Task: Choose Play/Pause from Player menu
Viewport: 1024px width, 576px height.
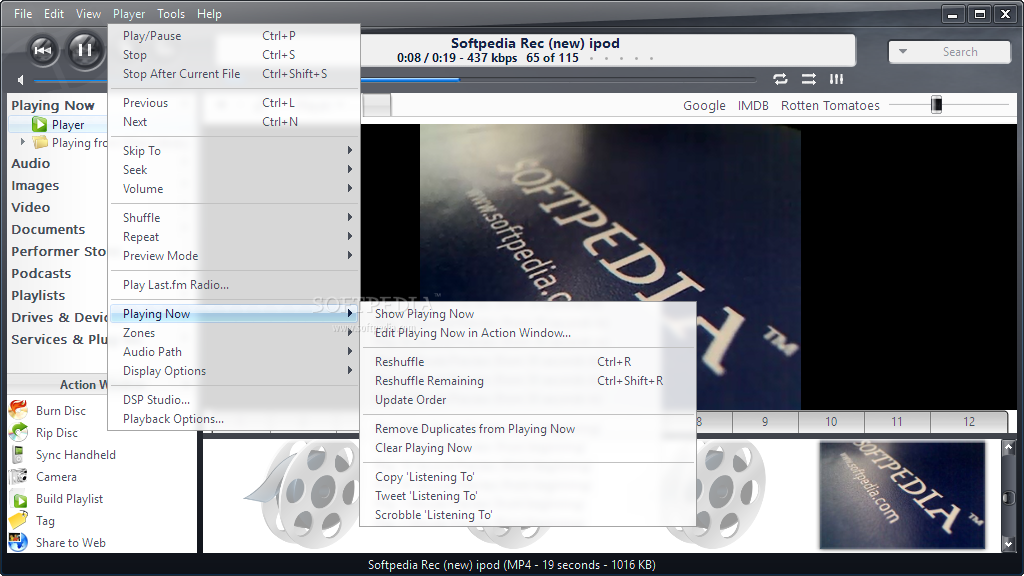Action: click(x=235, y=36)
